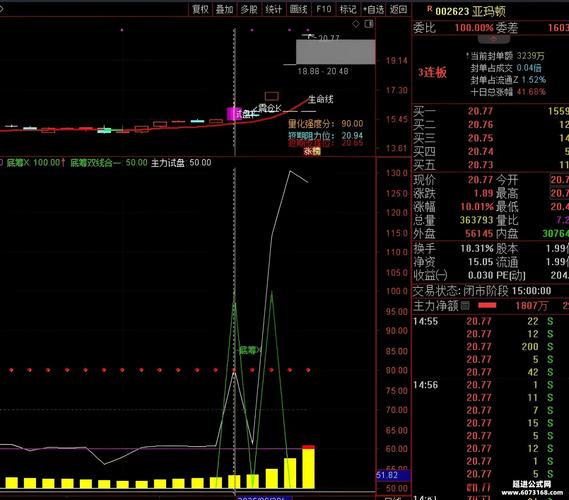The image size is (569, 500).
Task: Click 当前封单额 3239万 value
Action: point(531,56)
